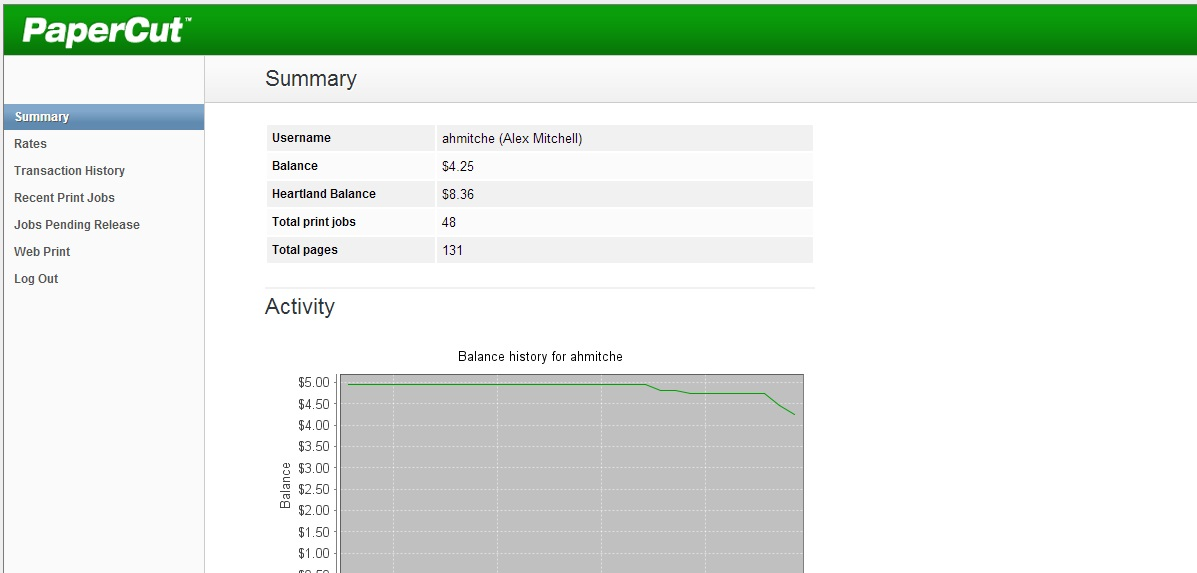Go to the Rates page
1197x573 pixels.
pos(30,144)
